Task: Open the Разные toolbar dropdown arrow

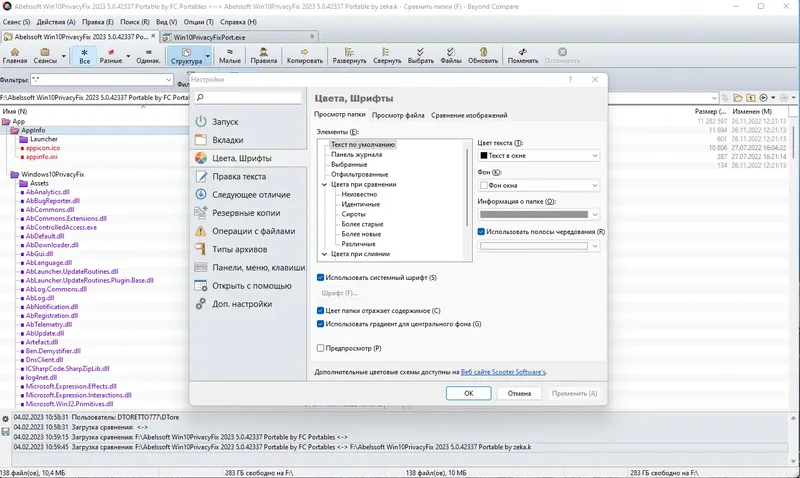Action: 128,56
